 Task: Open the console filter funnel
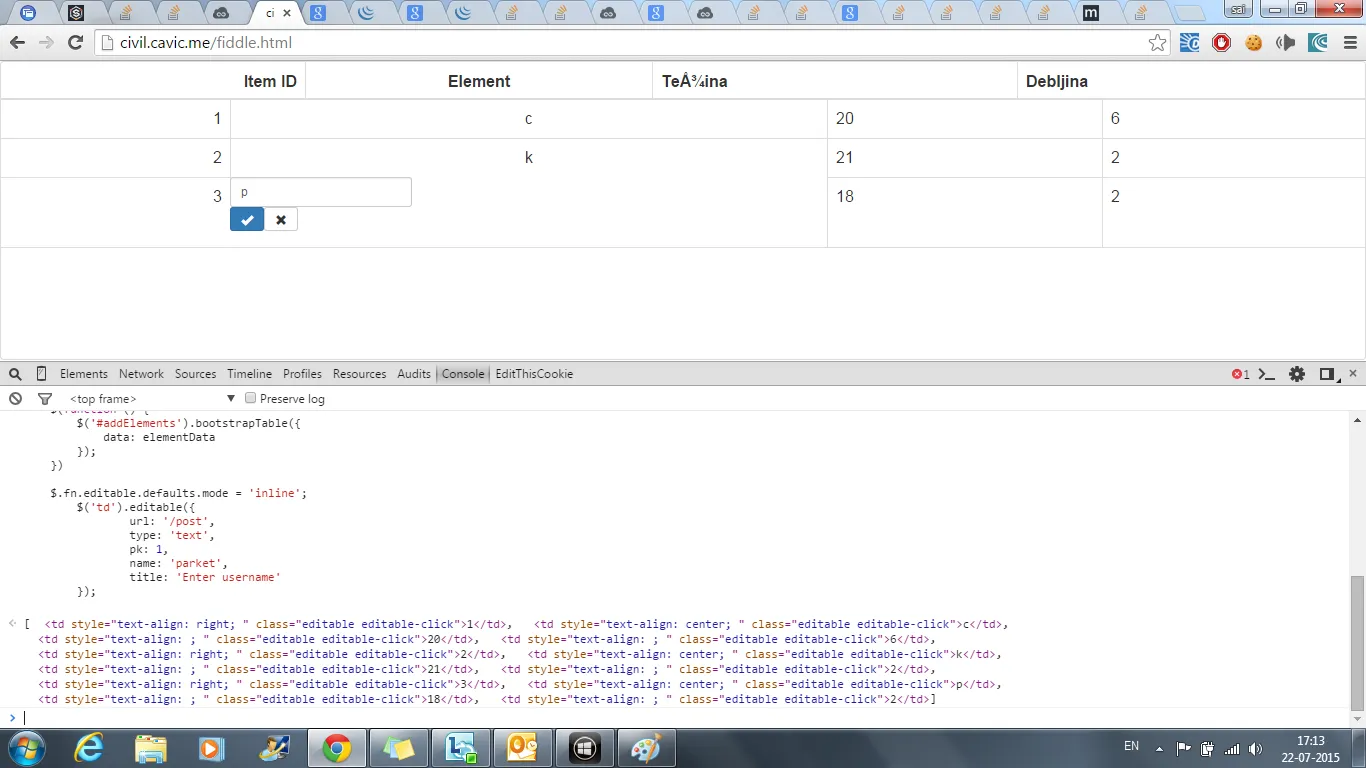(45, 399)
